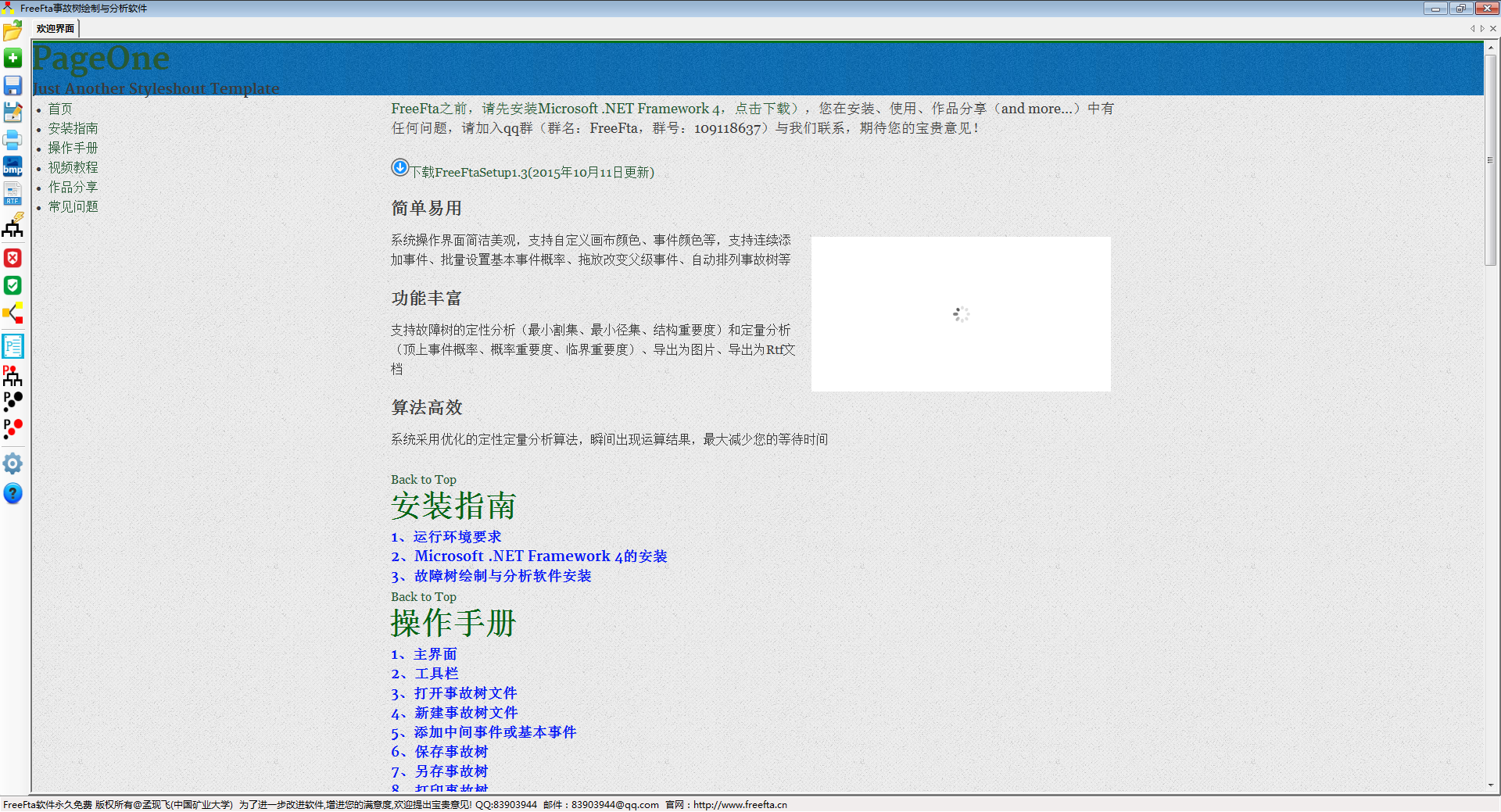Click the green shield icon with the checkmark
The width and height of the screenshot is (1501, 812).
tap(13, 285)
